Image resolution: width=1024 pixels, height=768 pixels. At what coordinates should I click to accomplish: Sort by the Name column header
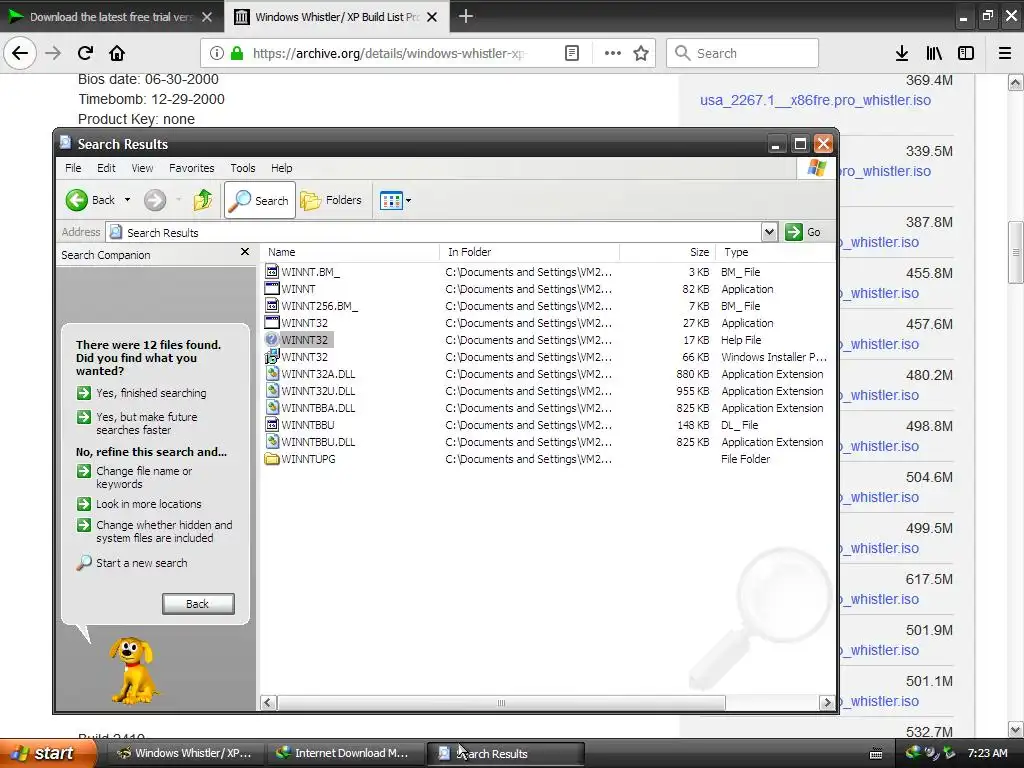[350, 252]
